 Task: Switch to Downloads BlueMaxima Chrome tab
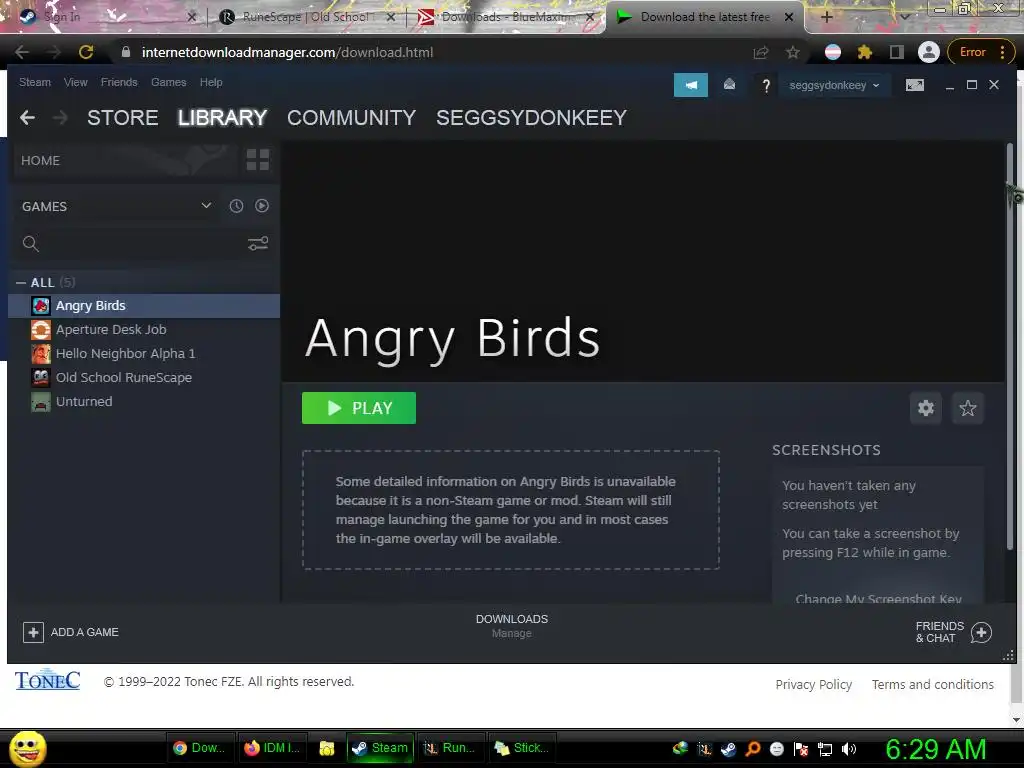tap(506, 17)
